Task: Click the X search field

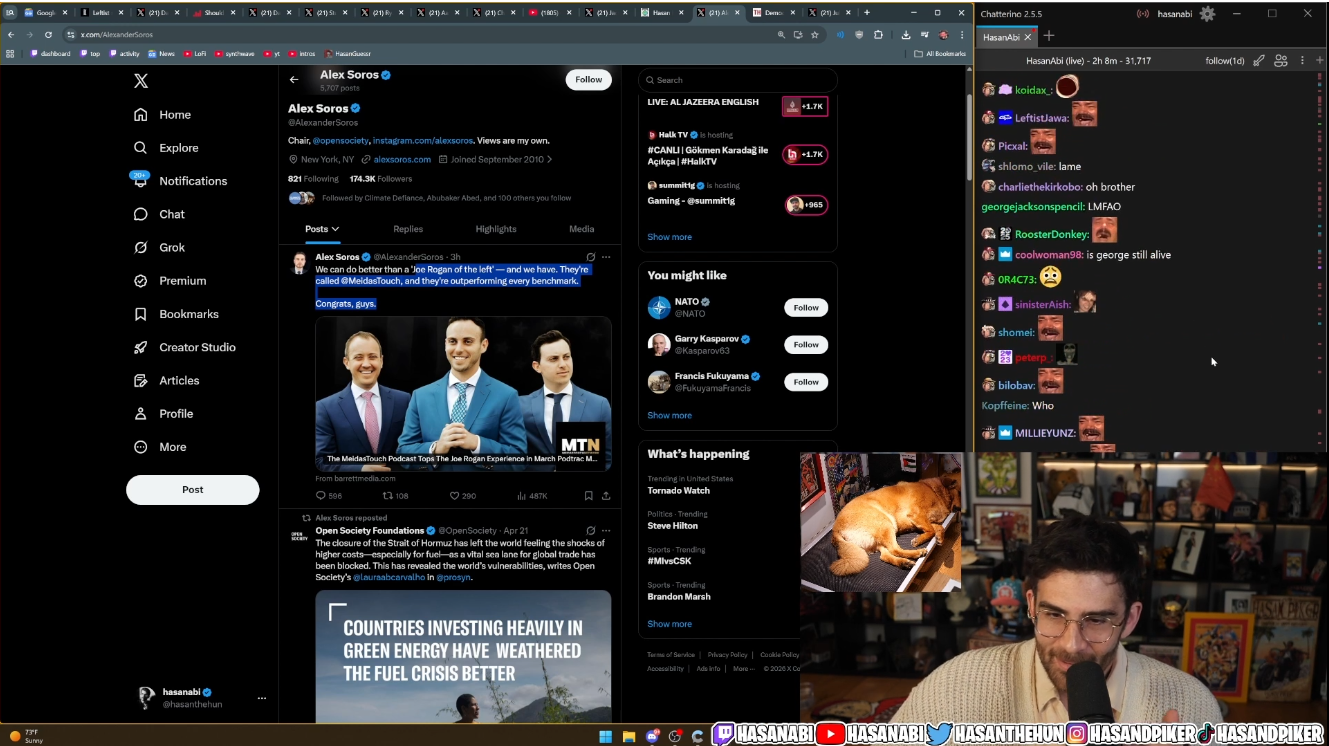Action: pos(738,80)
